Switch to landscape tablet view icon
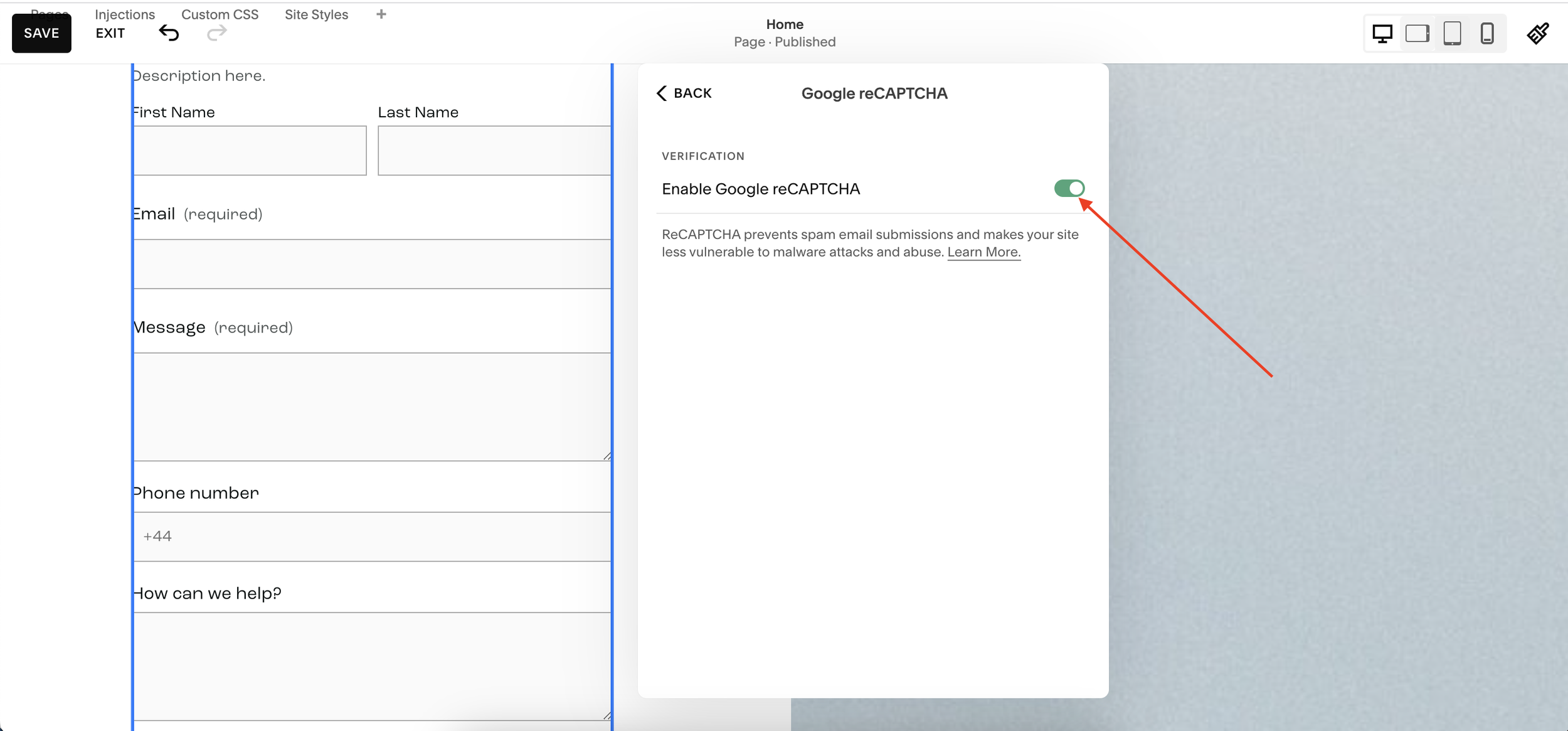The width and height of the screenshot is (1568, 731). (x=1417, y=33)
